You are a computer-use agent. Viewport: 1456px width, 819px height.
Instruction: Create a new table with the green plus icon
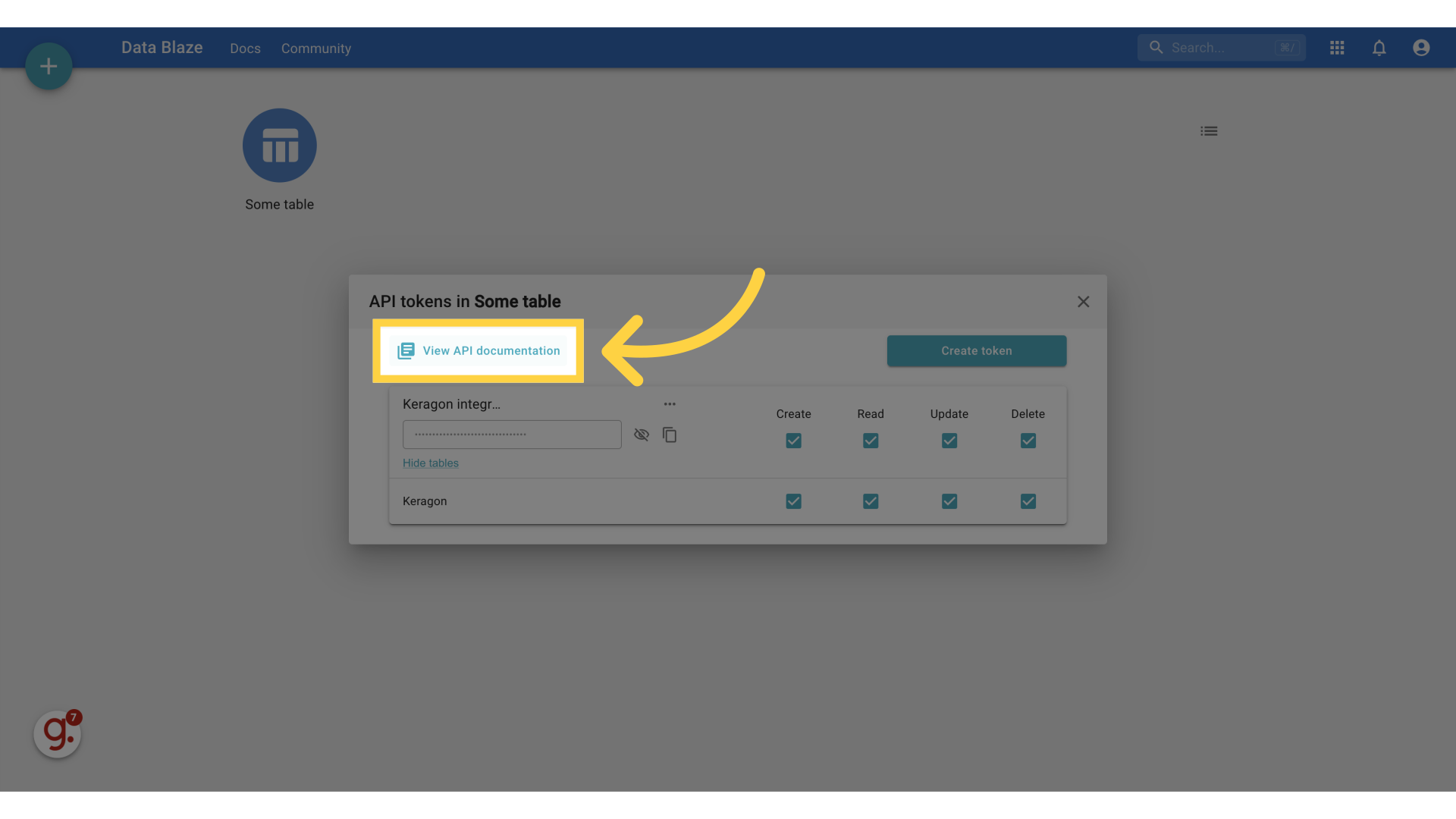pos(48,66)
